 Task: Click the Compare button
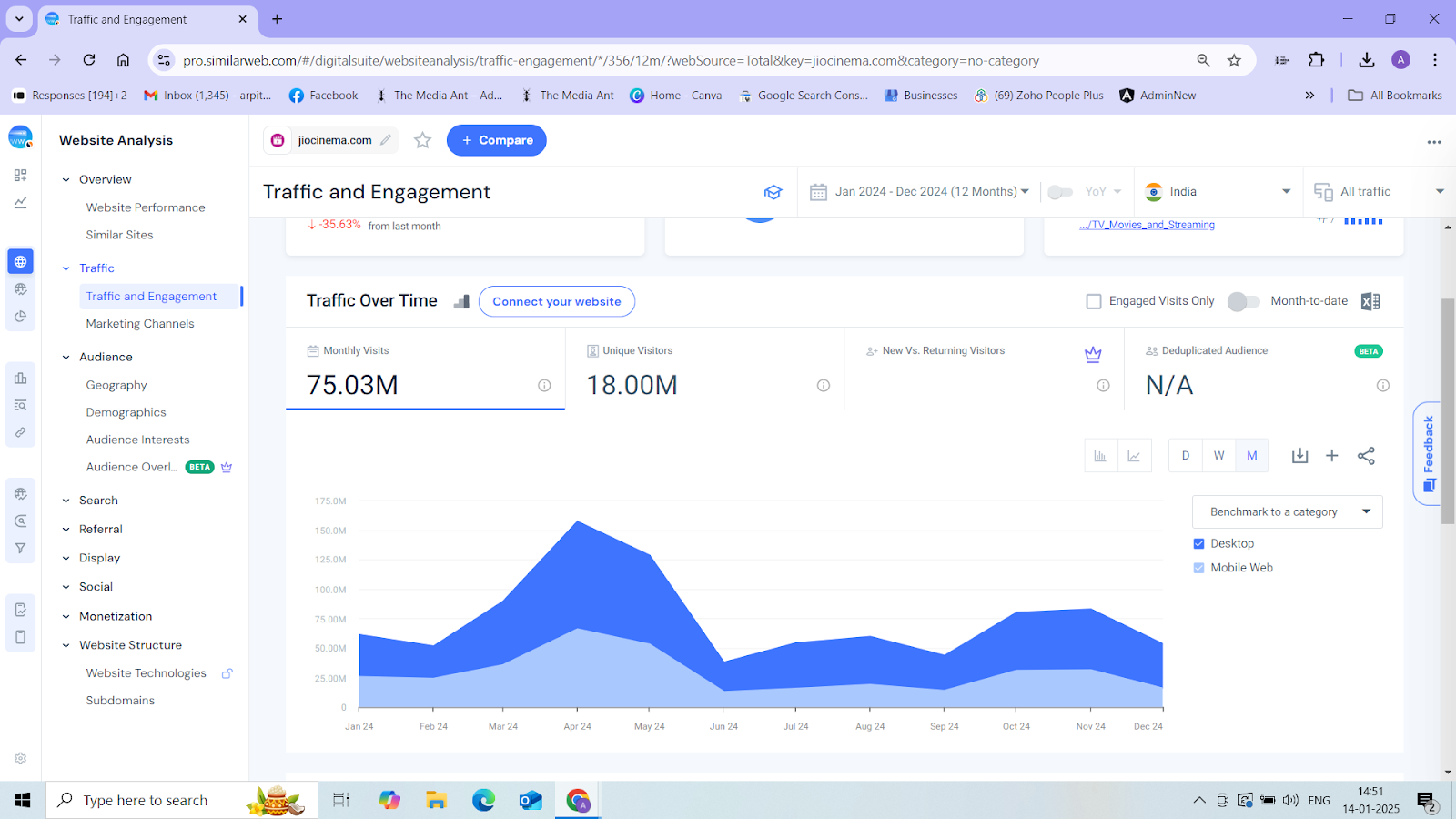(497, 140)
